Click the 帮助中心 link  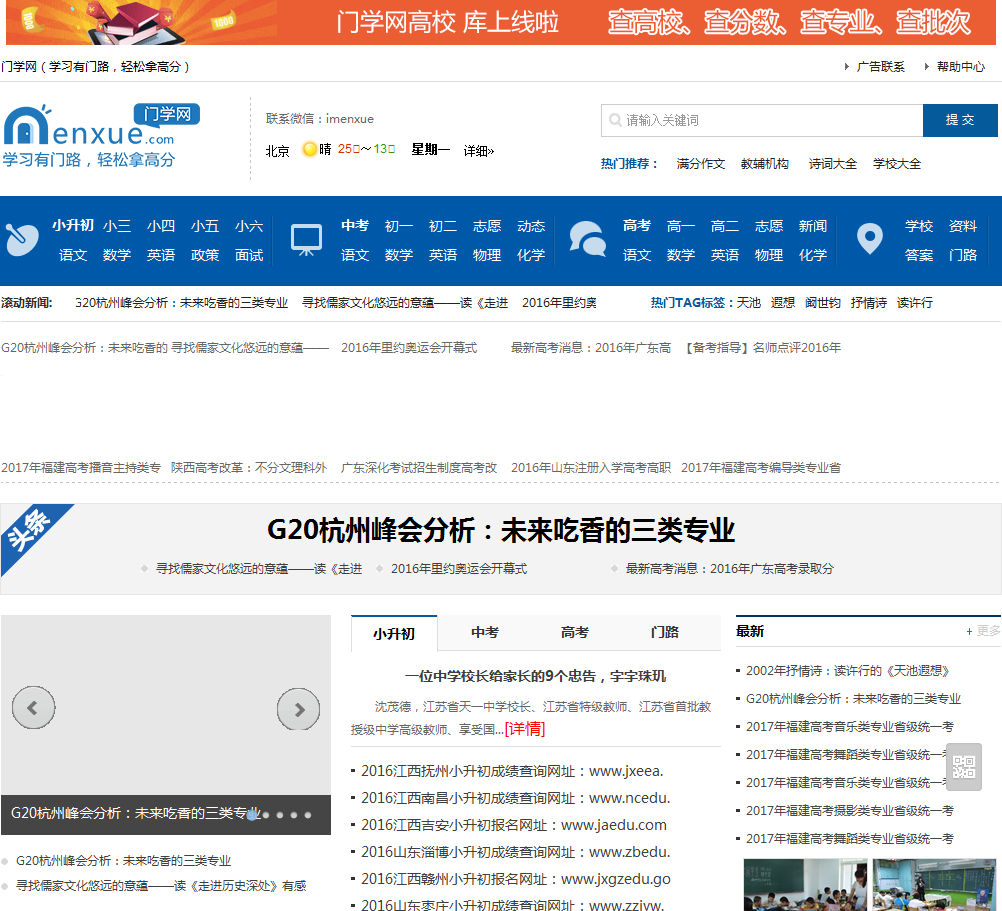pos(961,66)
